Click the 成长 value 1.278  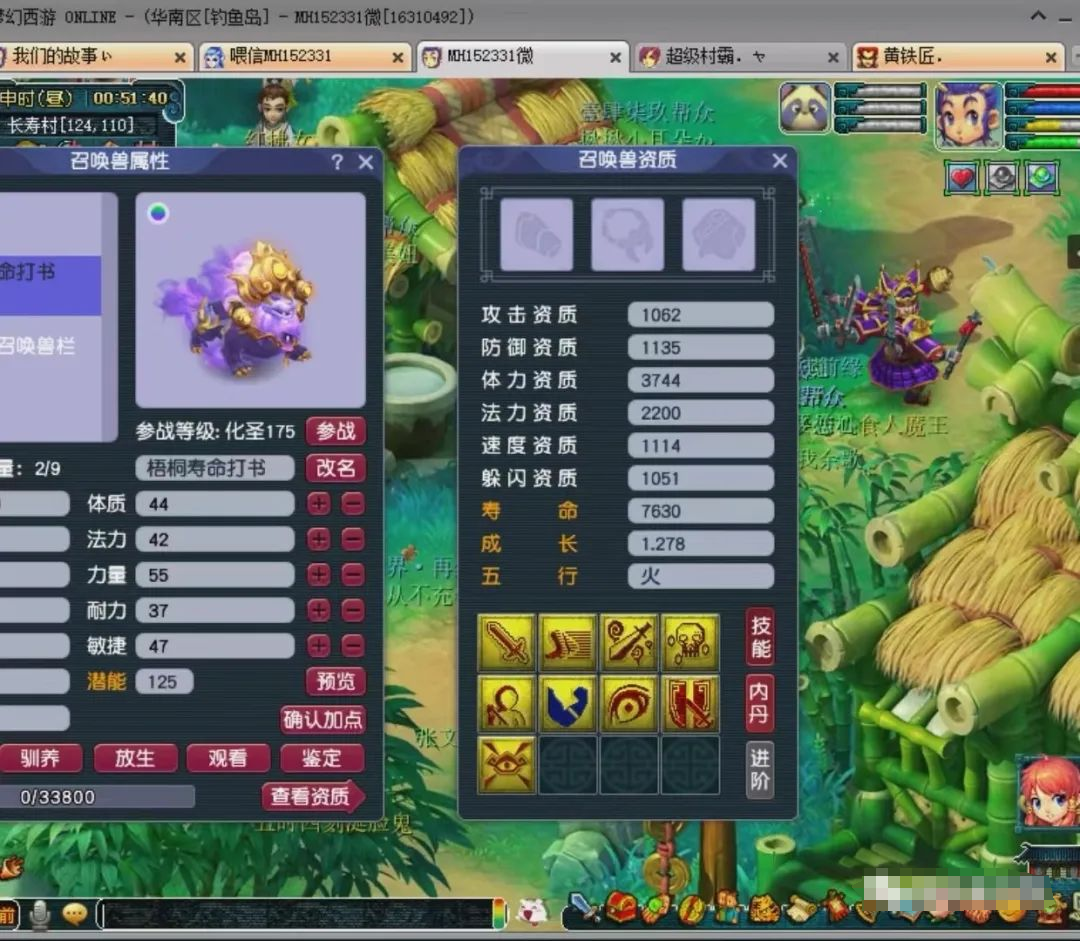click(700, 544)
